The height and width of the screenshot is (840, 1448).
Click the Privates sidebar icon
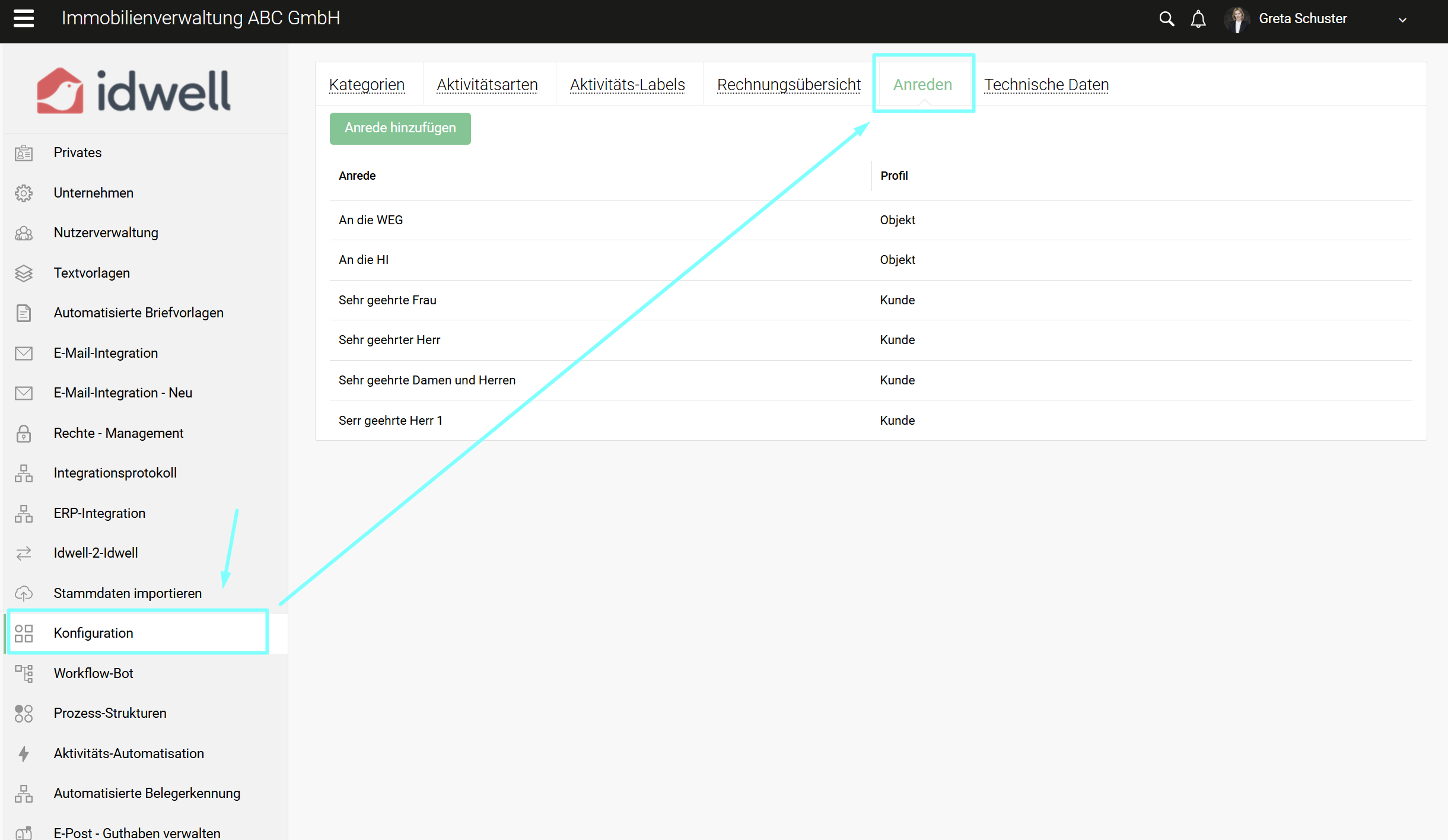tap(24, 153)
